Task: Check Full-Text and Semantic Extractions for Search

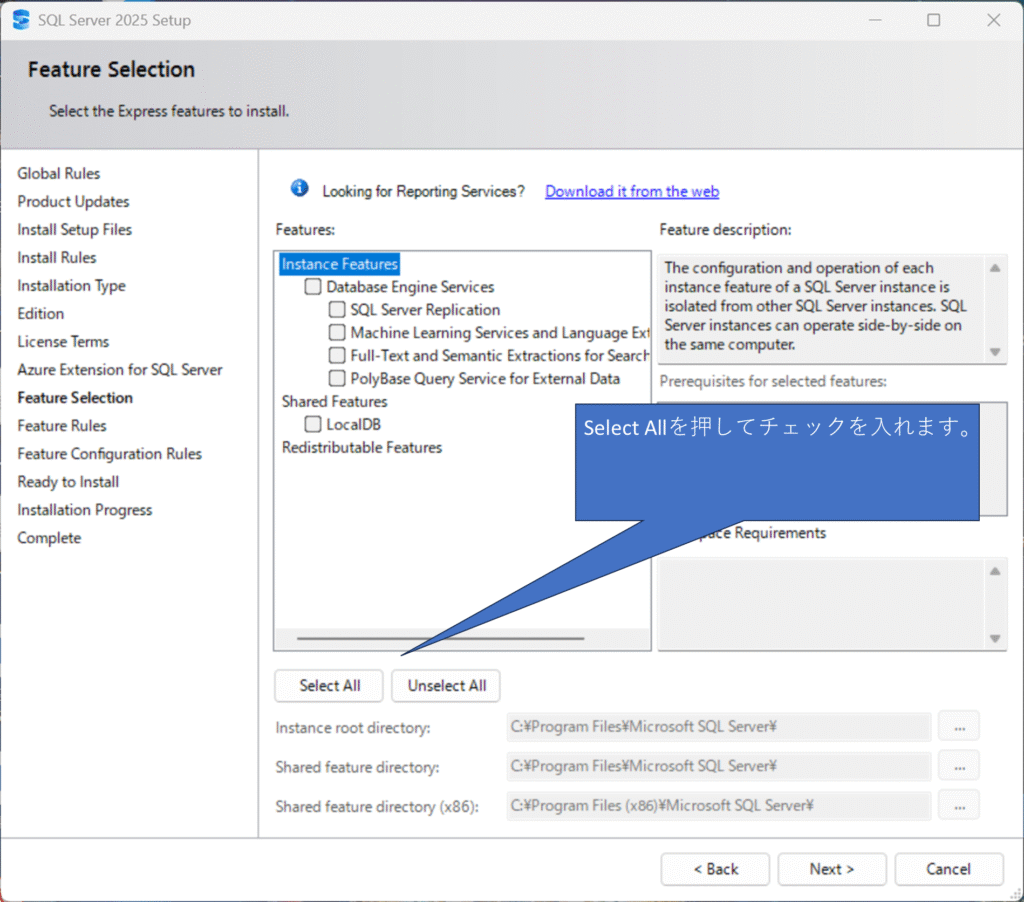Action: 337,355
